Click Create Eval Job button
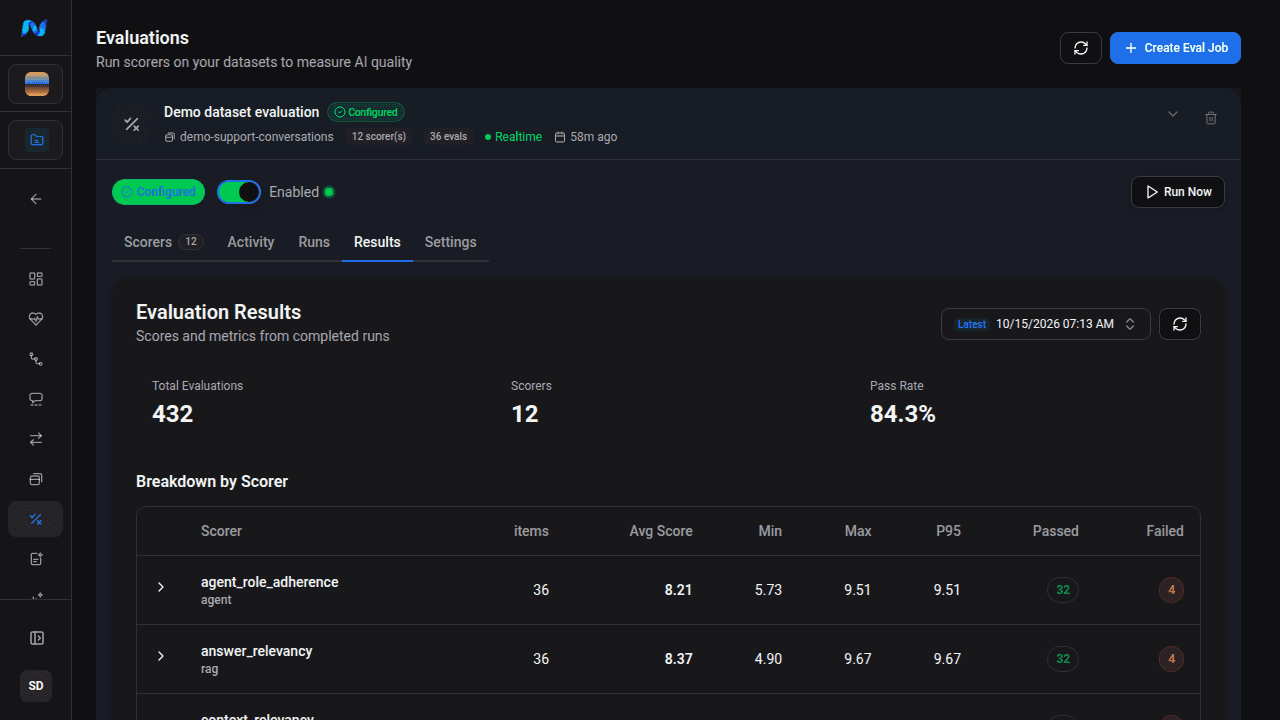The height and width of the screenshot is (720, 1280). point(1175,48)
